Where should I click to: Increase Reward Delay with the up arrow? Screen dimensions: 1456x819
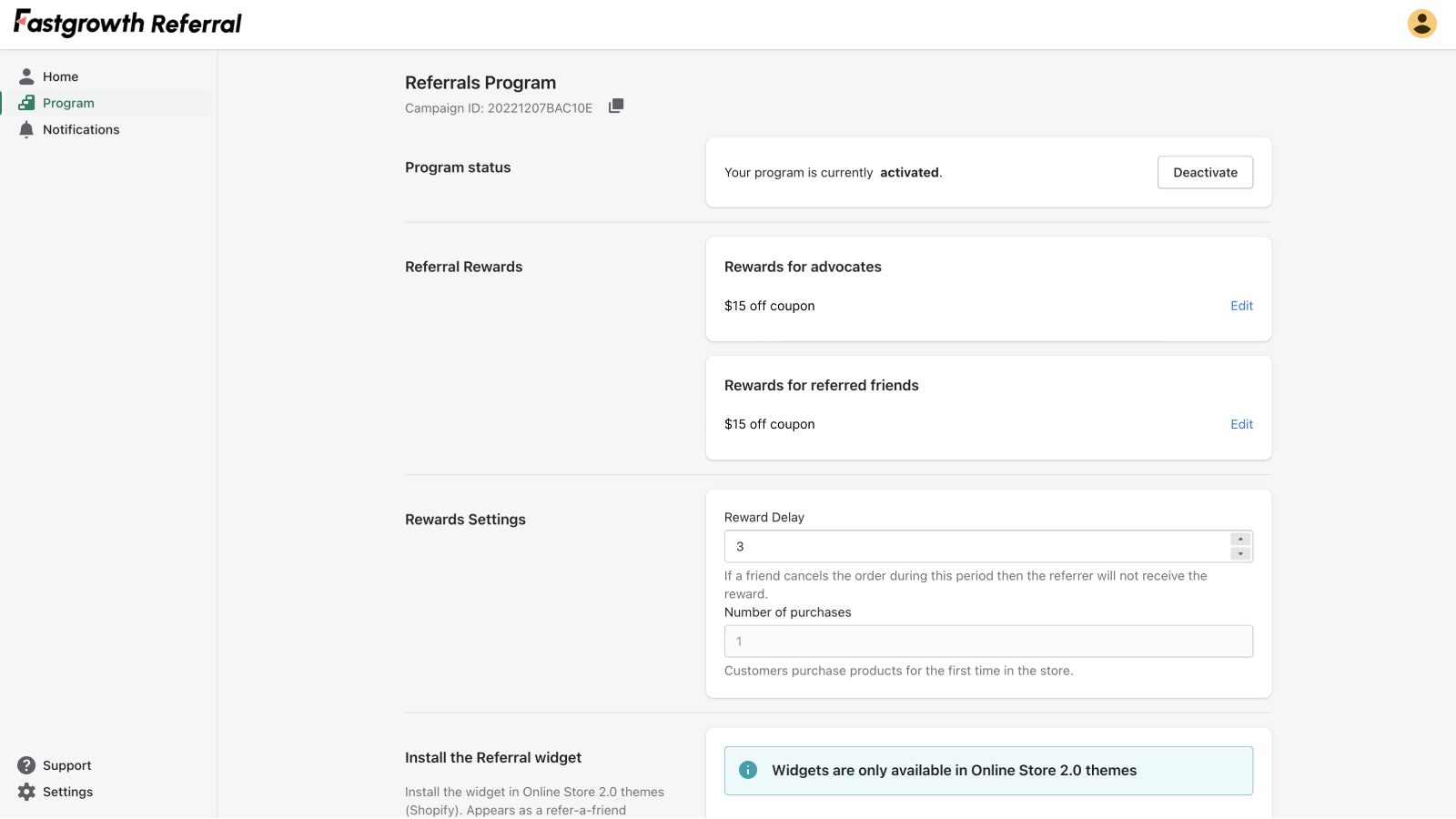[x=1241, y=539]
